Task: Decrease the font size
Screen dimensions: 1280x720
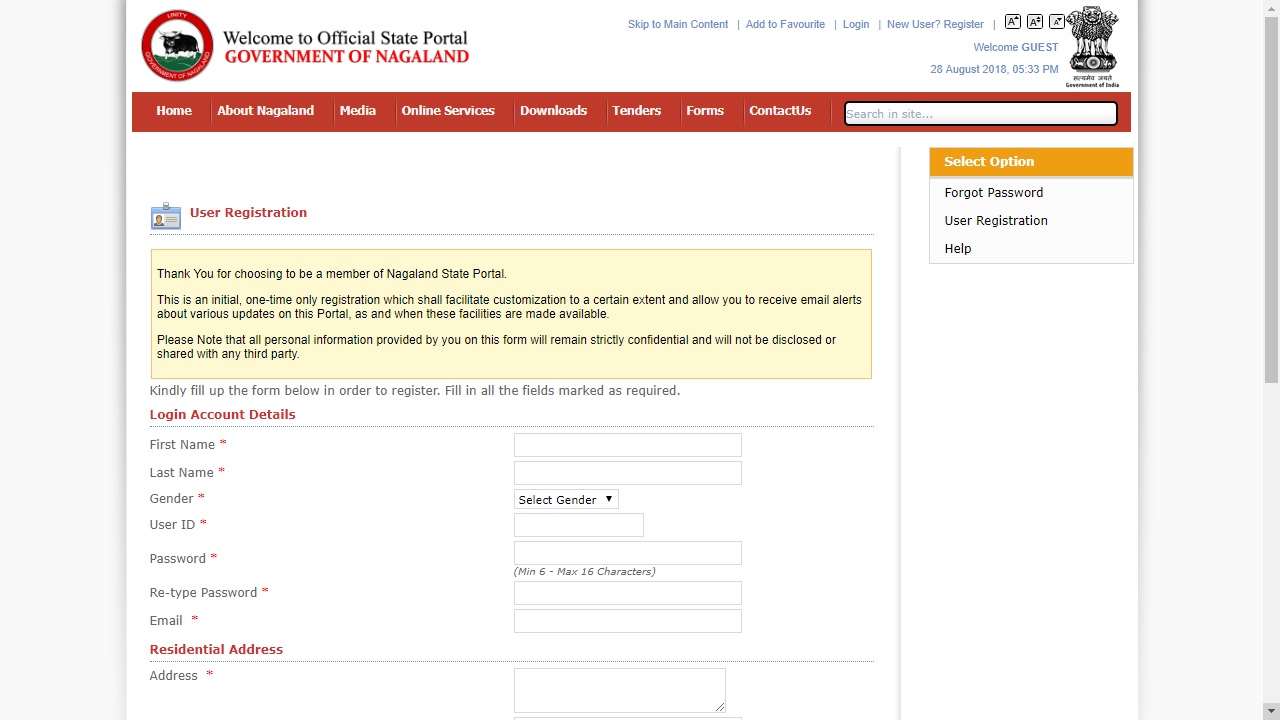Action: pyautogui.click(x=1057, y=21)
